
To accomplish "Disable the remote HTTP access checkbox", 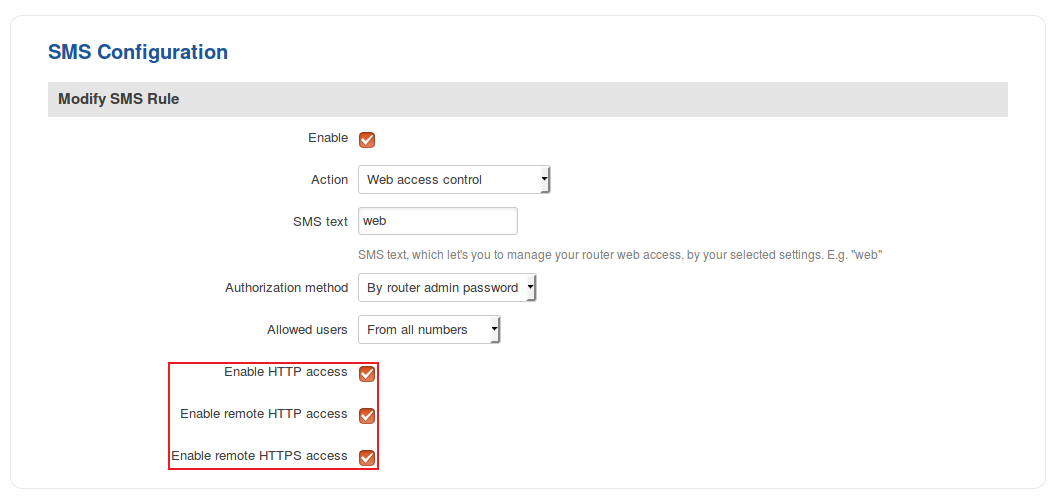I will click(x=367, y=416).
